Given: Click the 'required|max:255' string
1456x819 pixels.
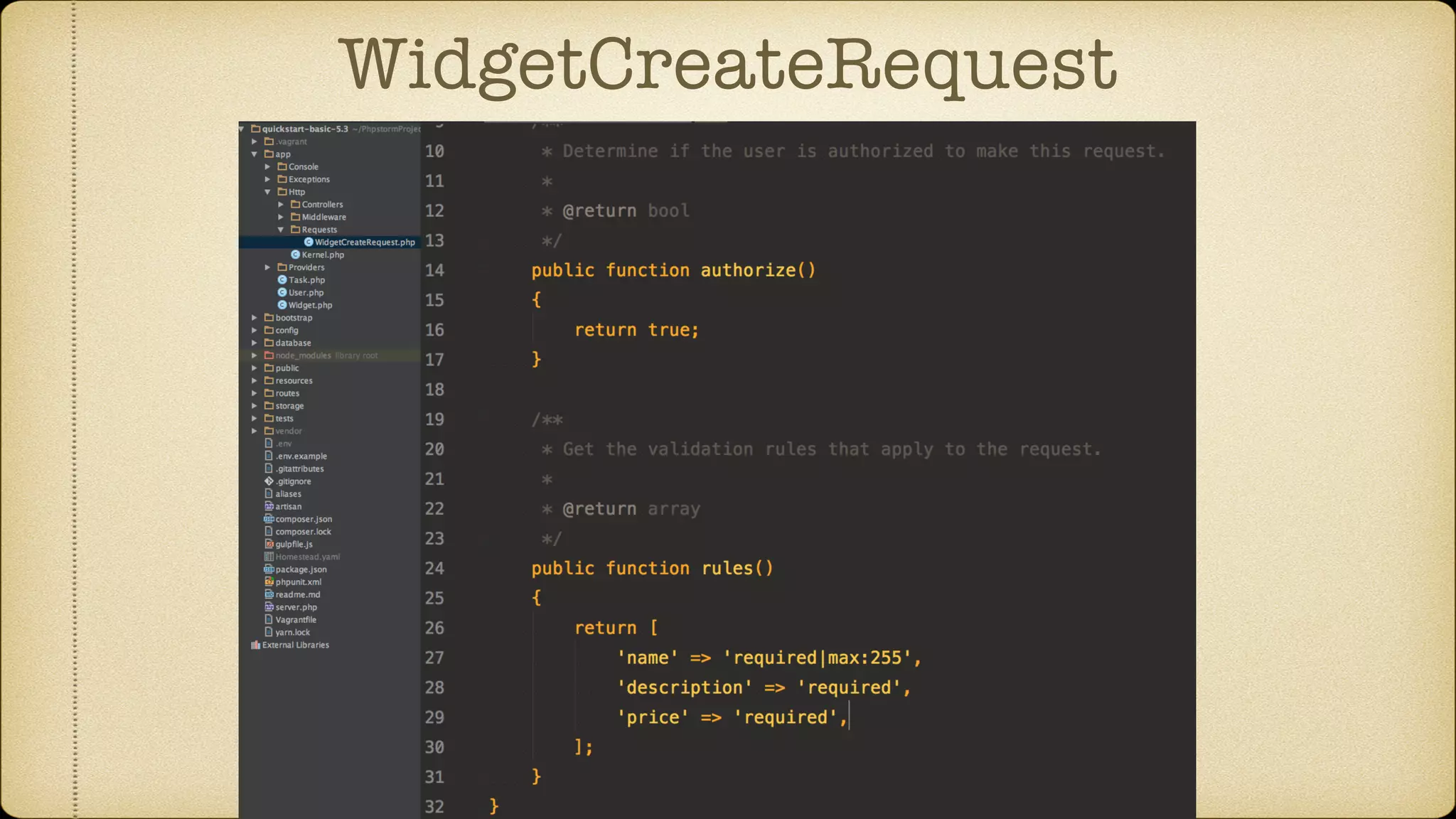Looking at the screenshot, I should point(817,658).
